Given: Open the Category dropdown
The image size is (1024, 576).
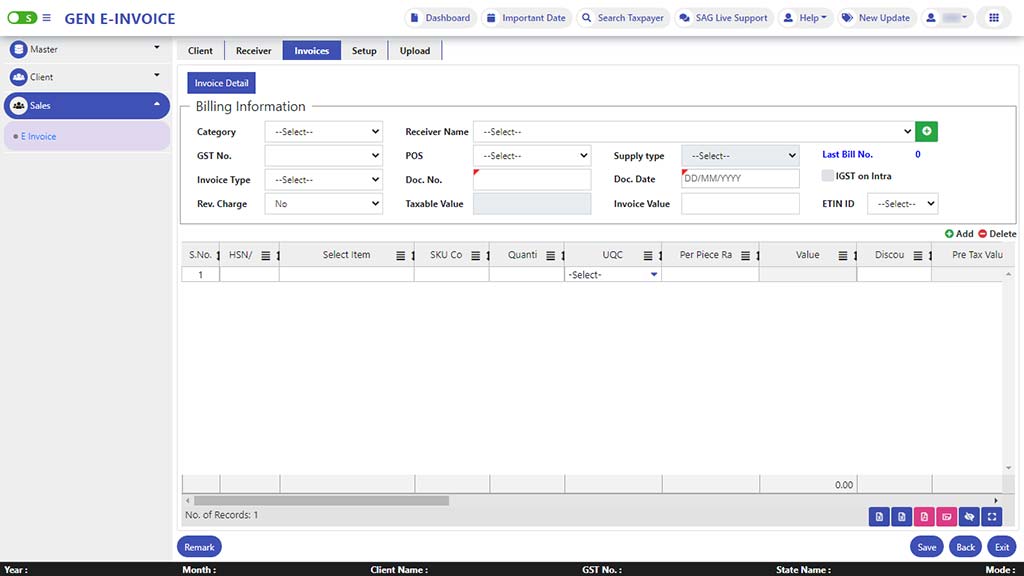Looking at the screenshot, I should tap(323, 131).
